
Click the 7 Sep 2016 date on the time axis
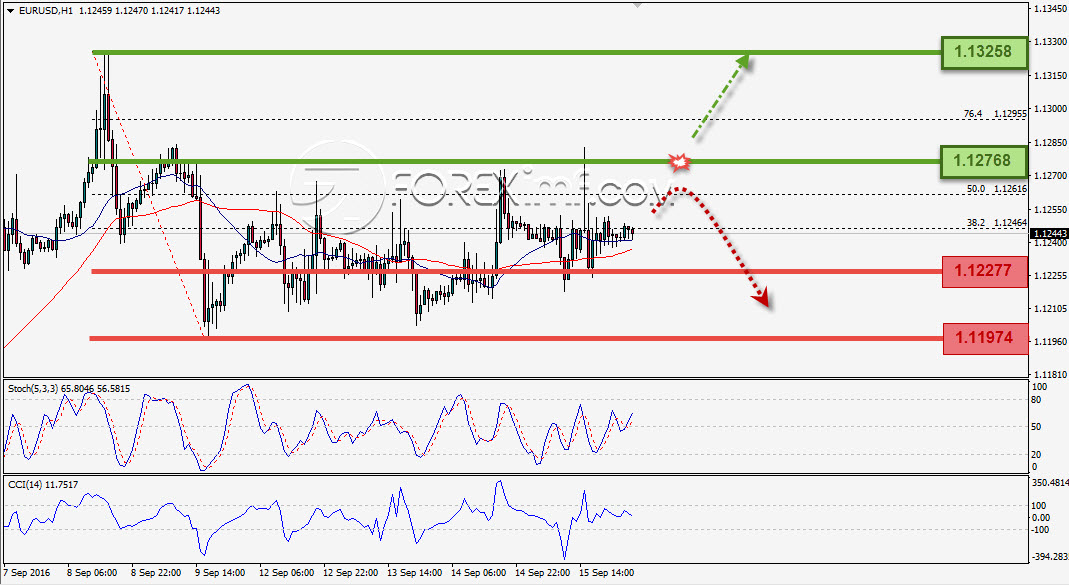(x=27, y=572)
